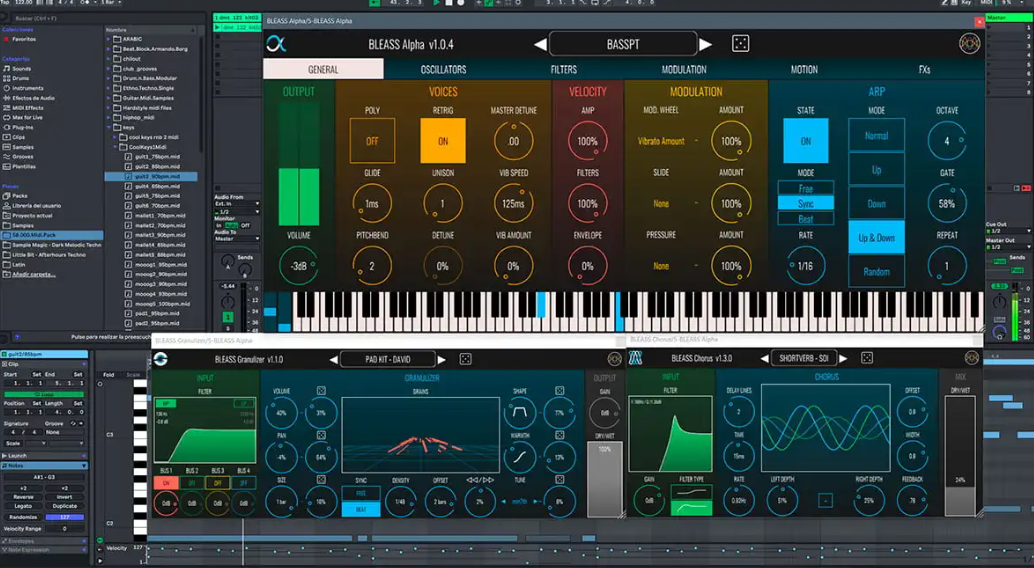Go to next preset in BLEASS Alpha
Viewport: 1034px width, 568px height.
tap(706, 45)
